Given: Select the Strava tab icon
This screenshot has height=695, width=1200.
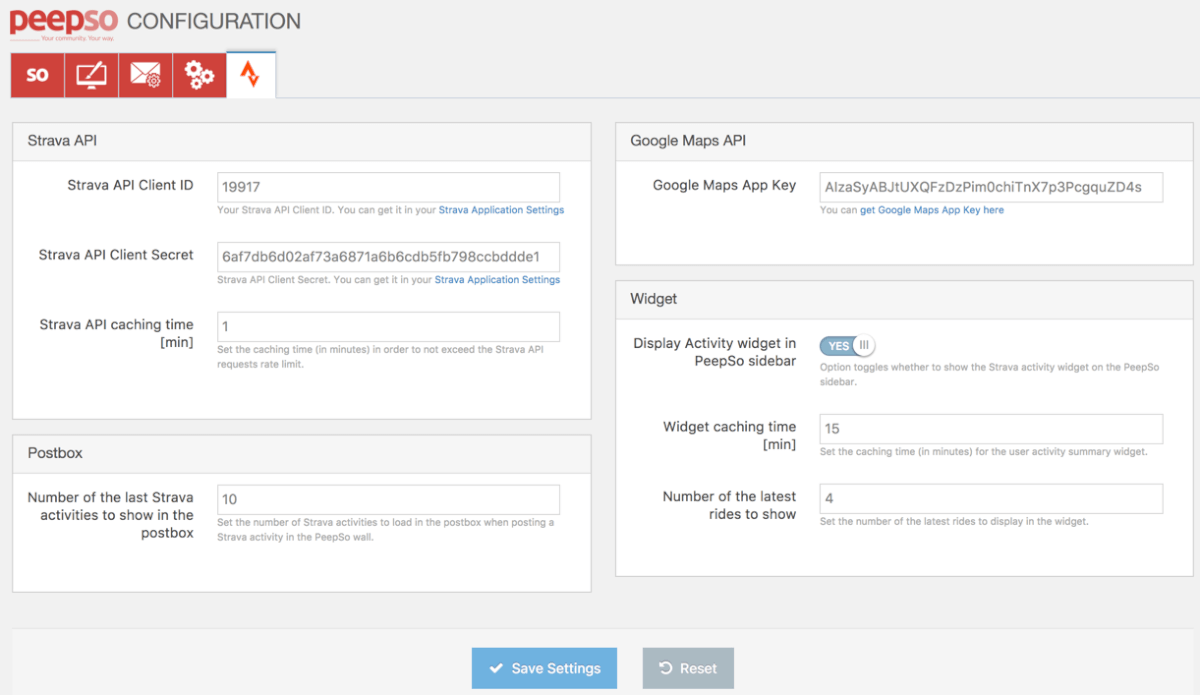Looking at the screenshot, I should click(250, 75).
